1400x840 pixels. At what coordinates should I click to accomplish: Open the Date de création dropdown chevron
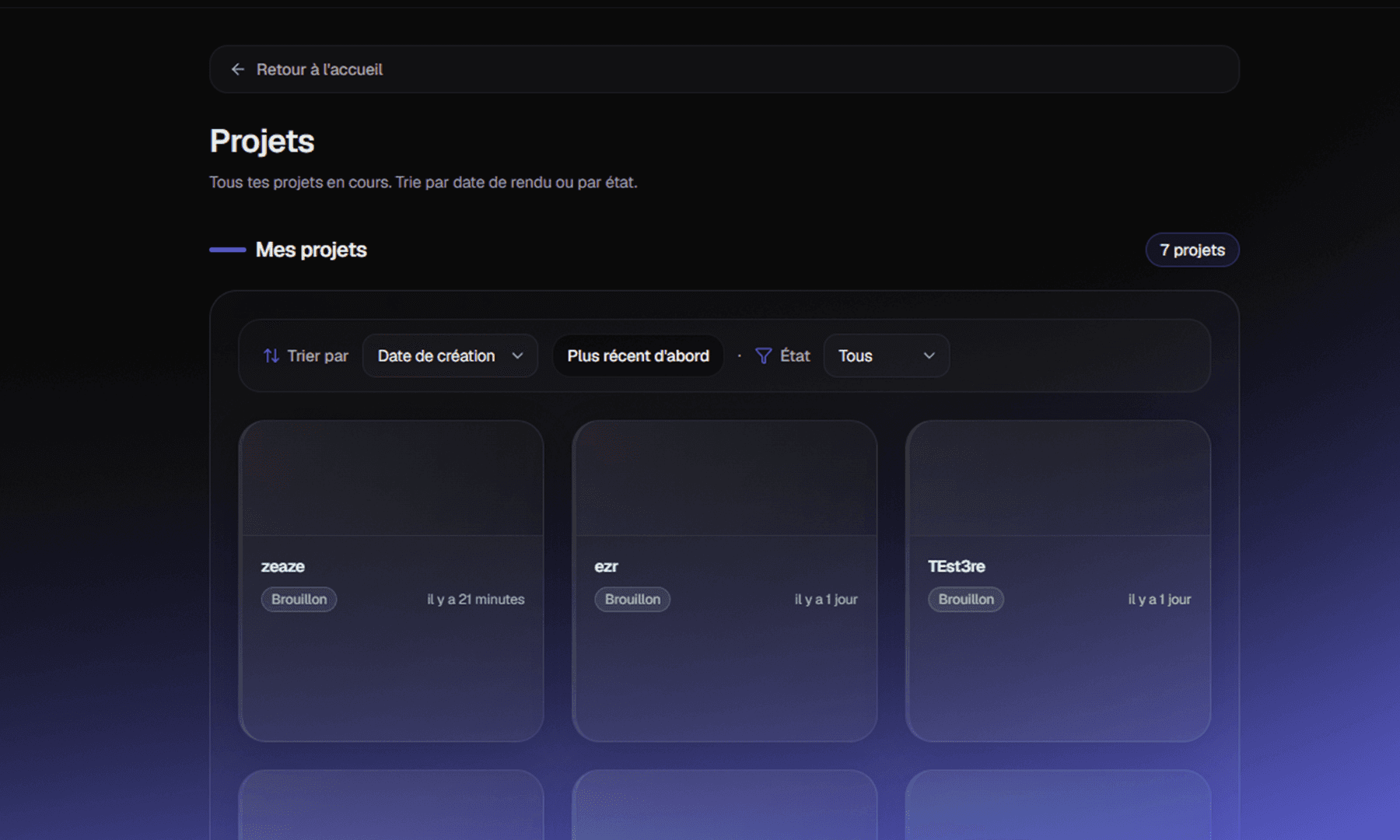(x=519, y=355)
